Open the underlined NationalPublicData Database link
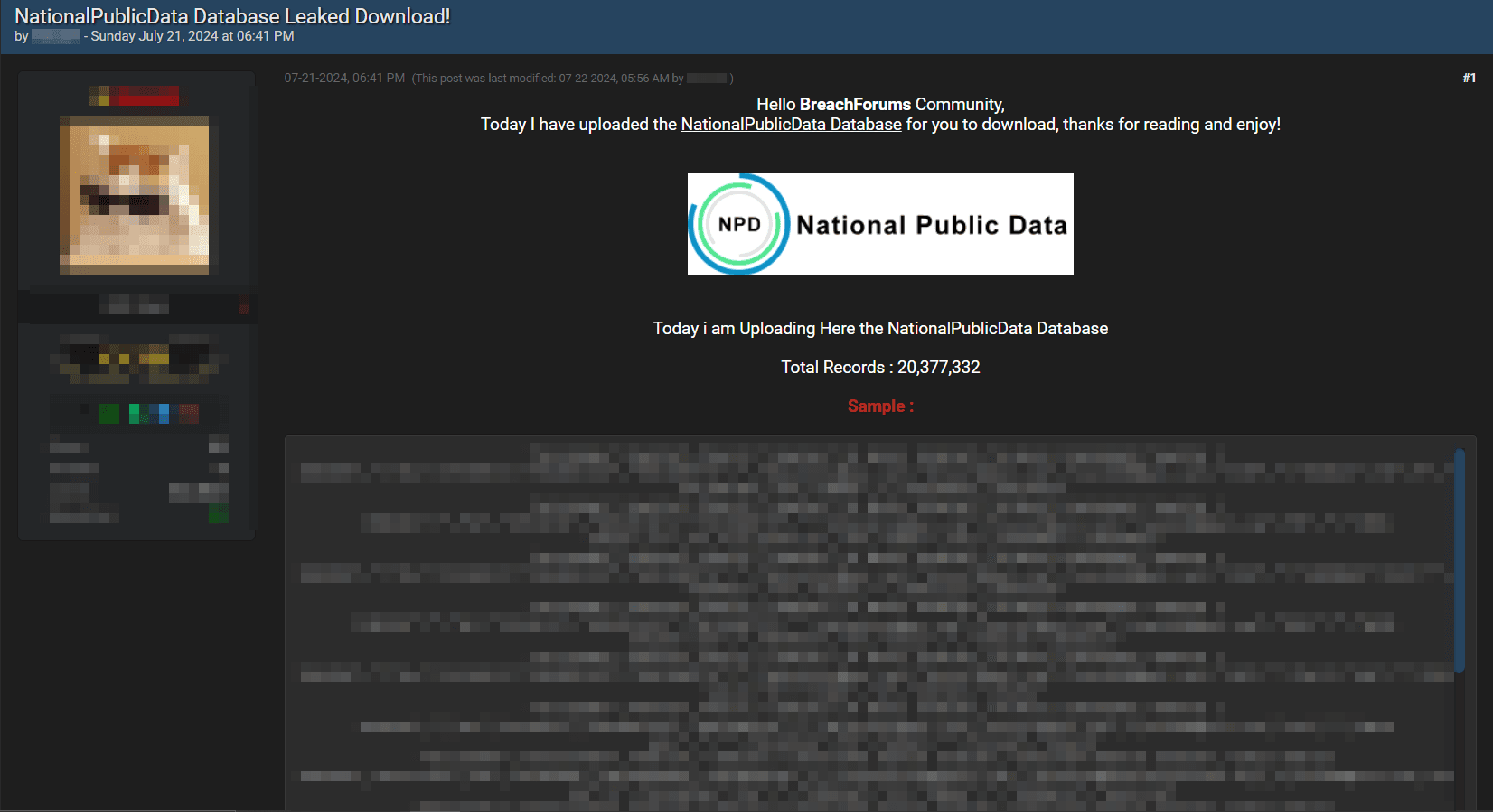Viewport: 1493px width, 812px height. pyautogui.click(x=791, y=125)
